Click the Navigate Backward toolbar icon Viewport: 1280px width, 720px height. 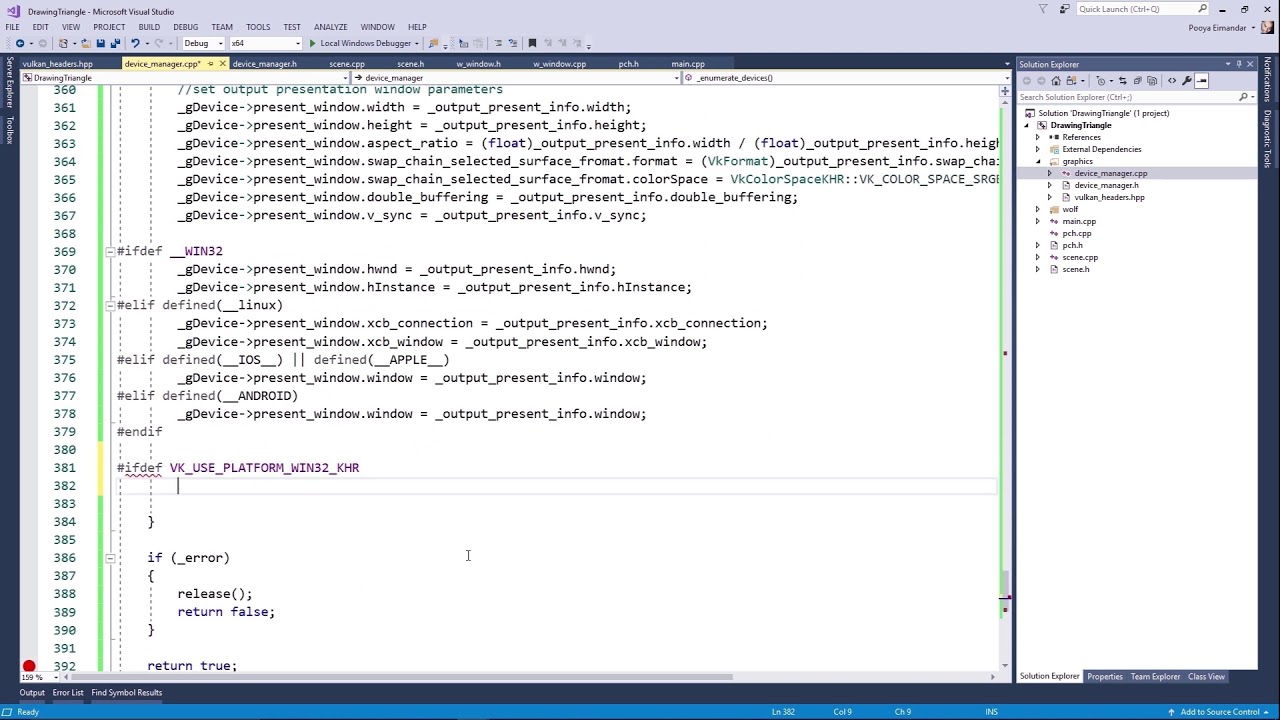point(19,43)
